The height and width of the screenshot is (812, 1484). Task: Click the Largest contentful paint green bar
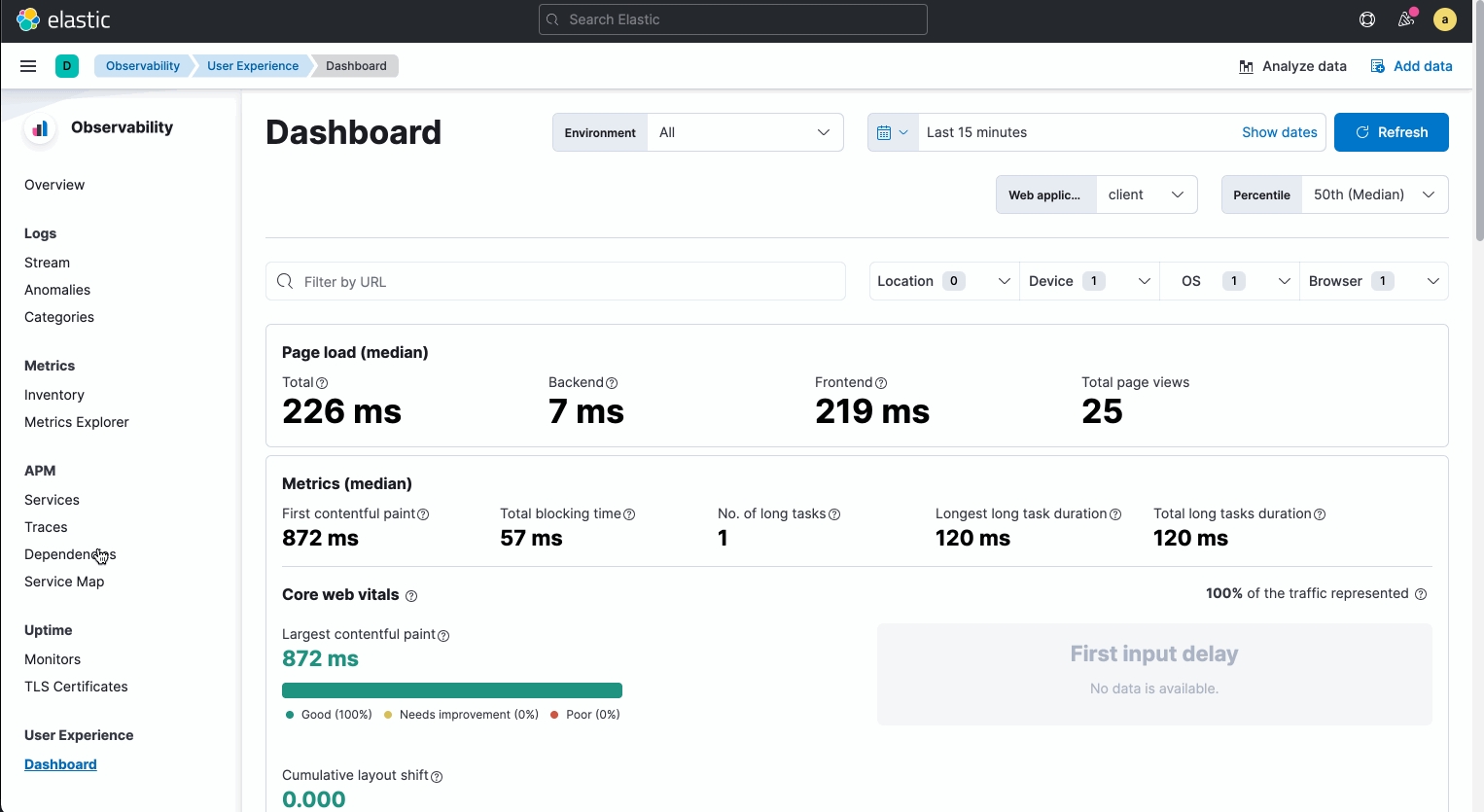451,690
